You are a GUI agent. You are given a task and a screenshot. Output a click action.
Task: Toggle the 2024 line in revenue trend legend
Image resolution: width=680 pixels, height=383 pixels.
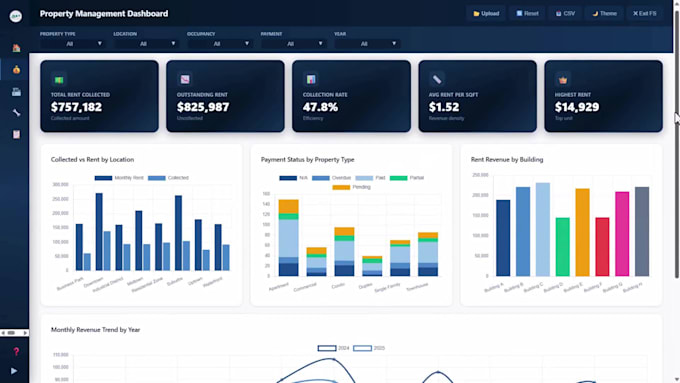333,348
